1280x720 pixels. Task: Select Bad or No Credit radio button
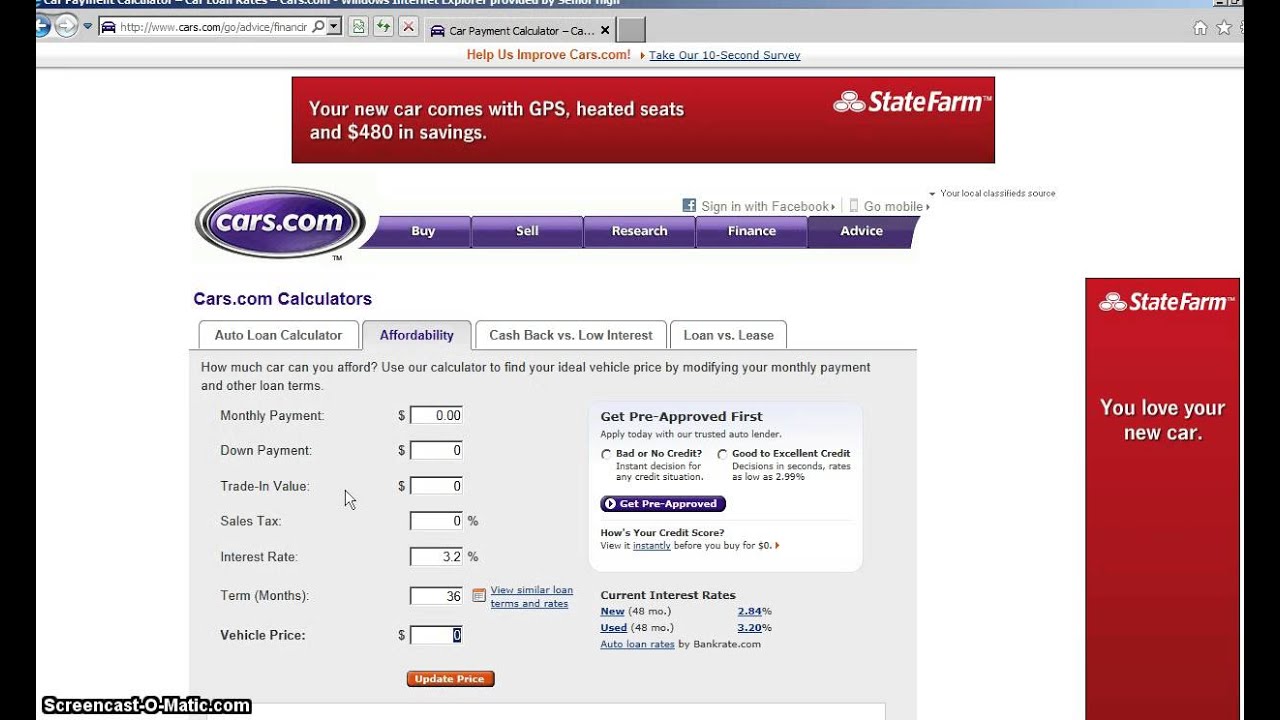coord(606,454)
